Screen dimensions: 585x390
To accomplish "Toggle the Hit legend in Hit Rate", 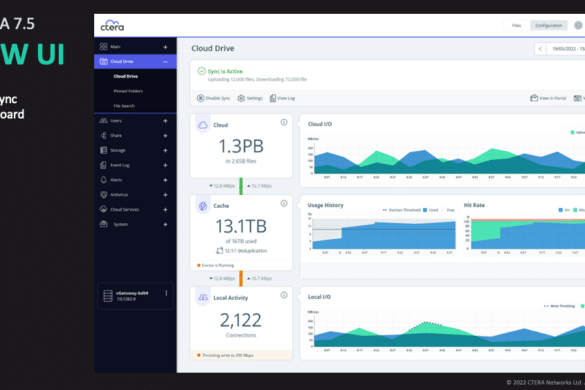I will pyautogui.click(x=564, y=210).
